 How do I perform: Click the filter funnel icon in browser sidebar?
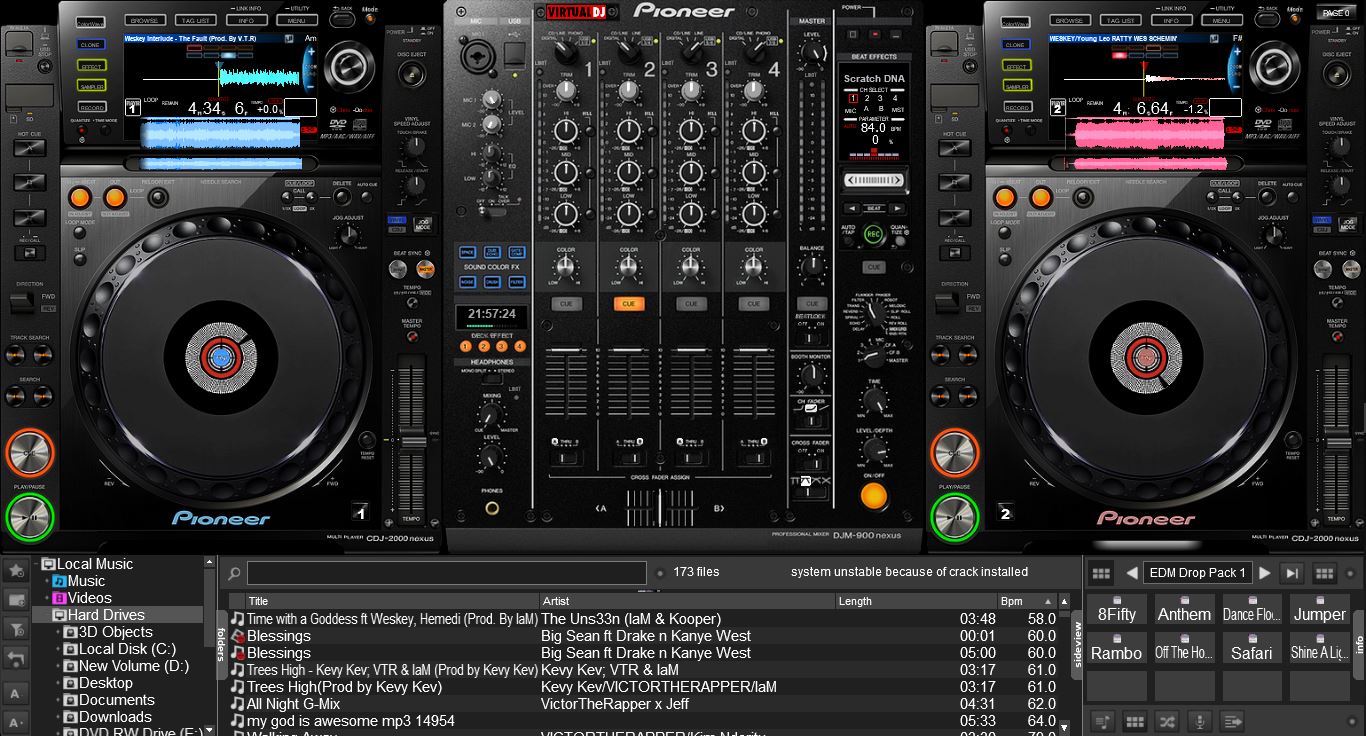(16, 629)
